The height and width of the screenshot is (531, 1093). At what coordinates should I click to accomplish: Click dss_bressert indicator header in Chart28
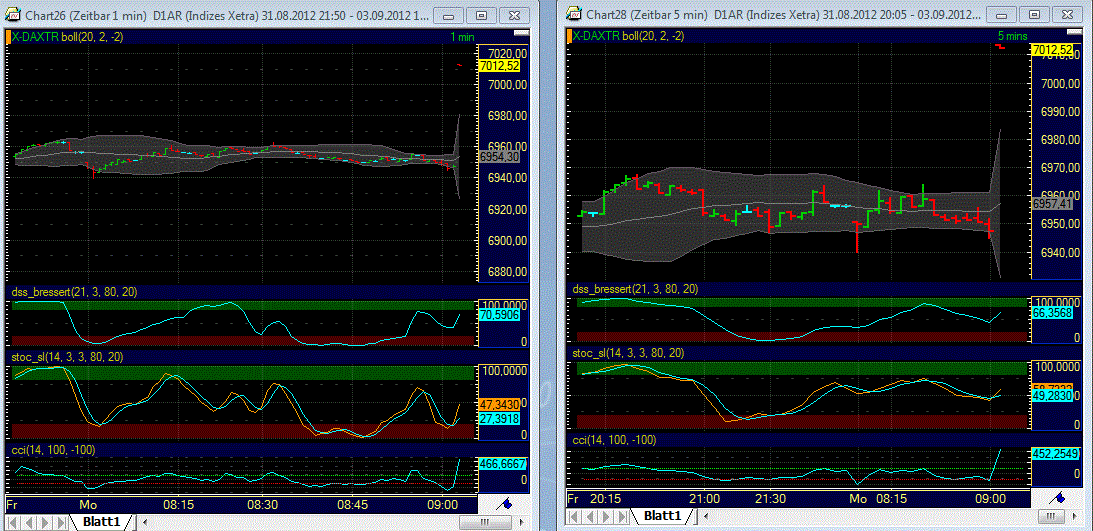click(635, 288)
